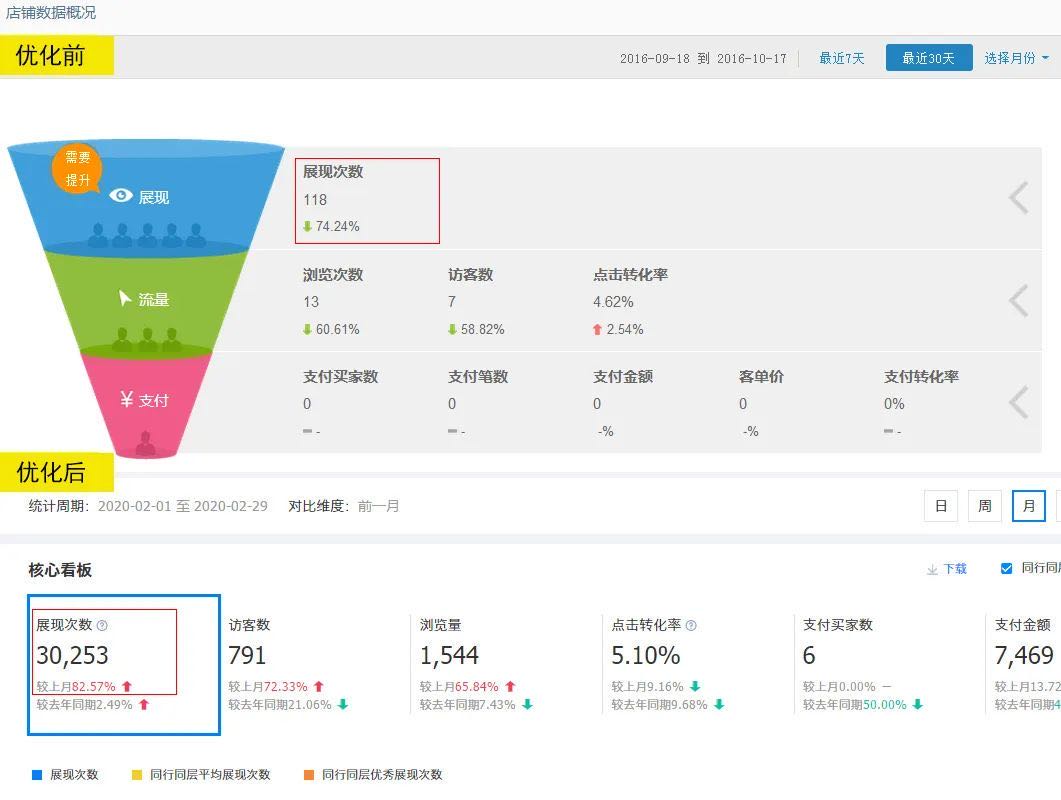Click the 支付买家数 label in the funnel row

(x=340, y=376)
